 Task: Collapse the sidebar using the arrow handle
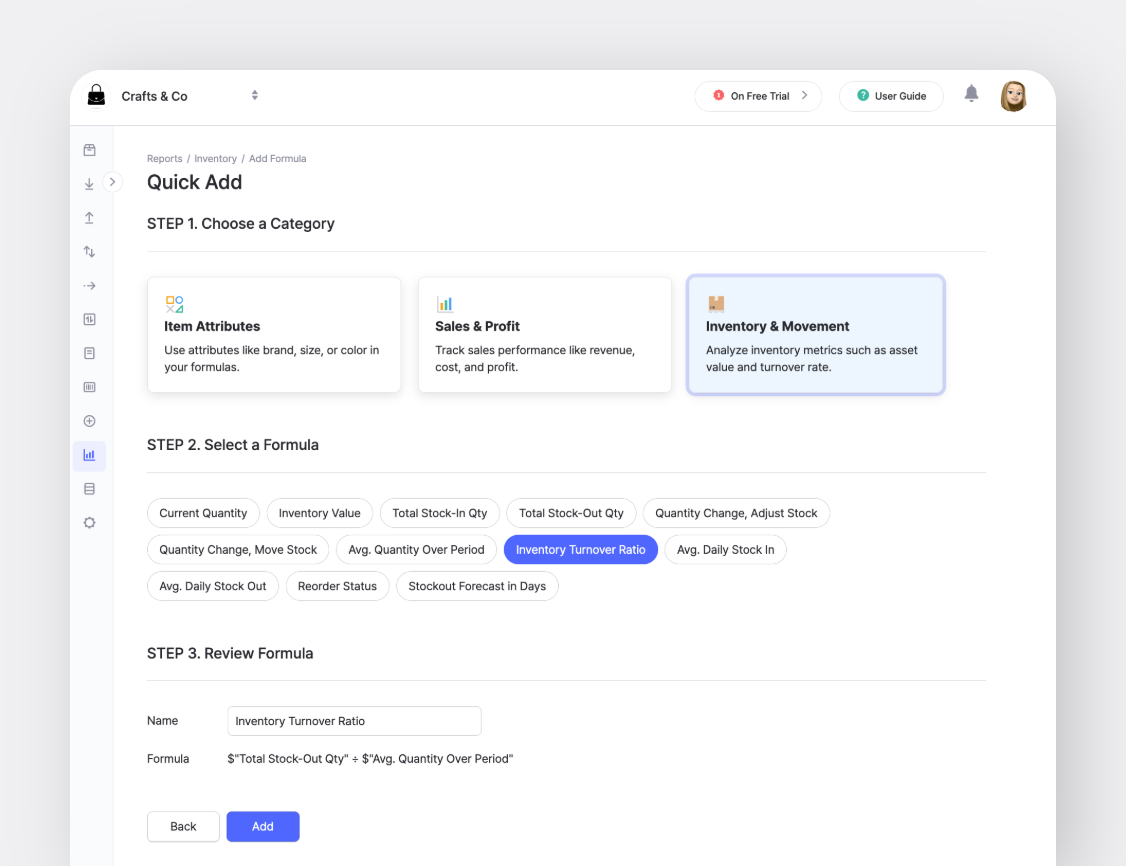pos(112,182)
